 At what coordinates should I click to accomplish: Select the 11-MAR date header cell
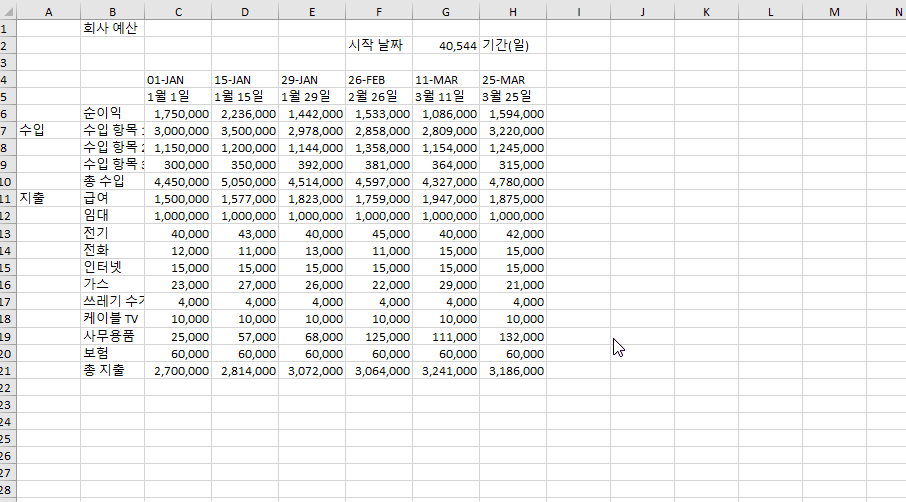[446, 80]
